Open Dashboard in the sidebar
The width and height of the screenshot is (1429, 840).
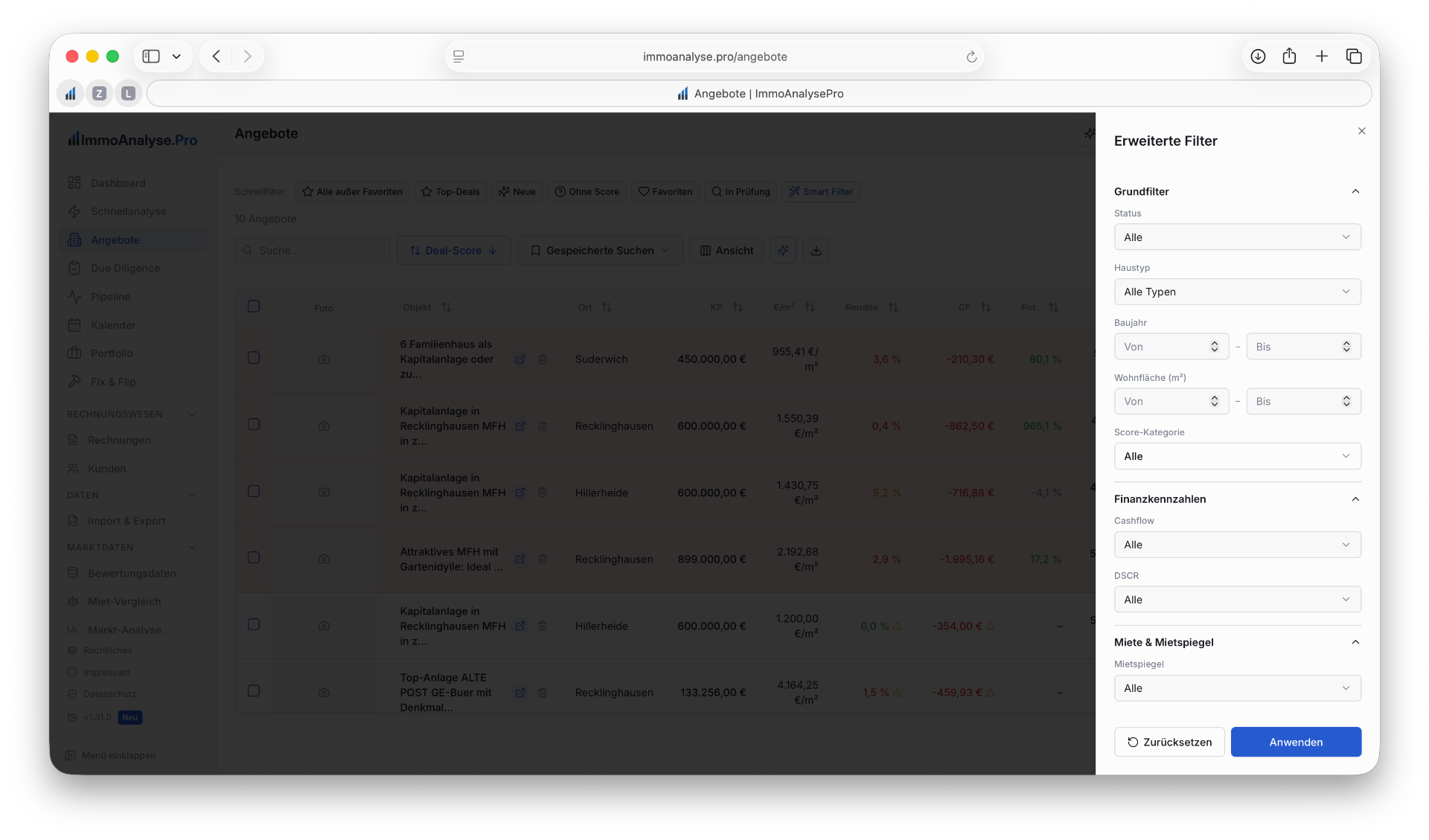(132, 183)
